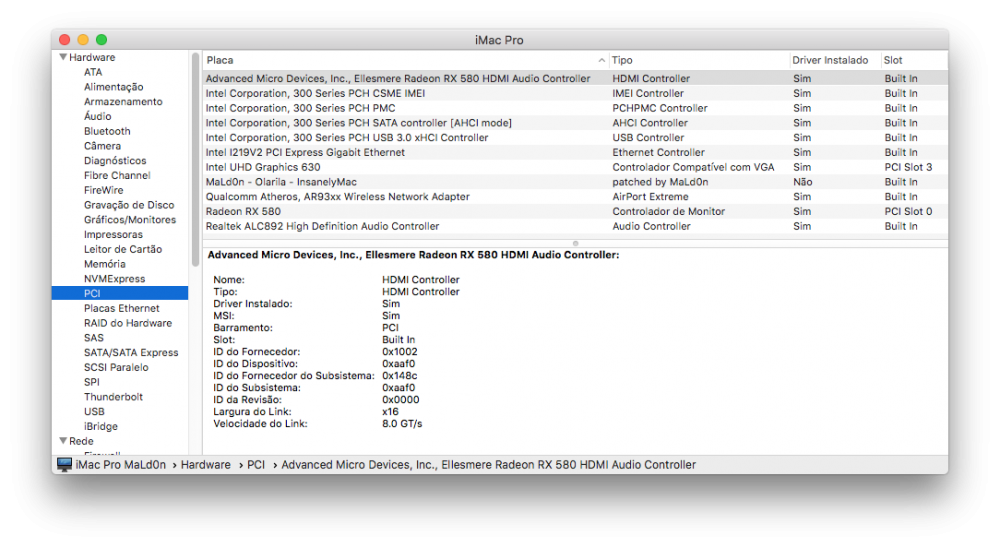Select the 300 Series PCH CSME IMEI row
This screenshot has height=548, width=1000.
pyautogui.click(x=575, y=93)
